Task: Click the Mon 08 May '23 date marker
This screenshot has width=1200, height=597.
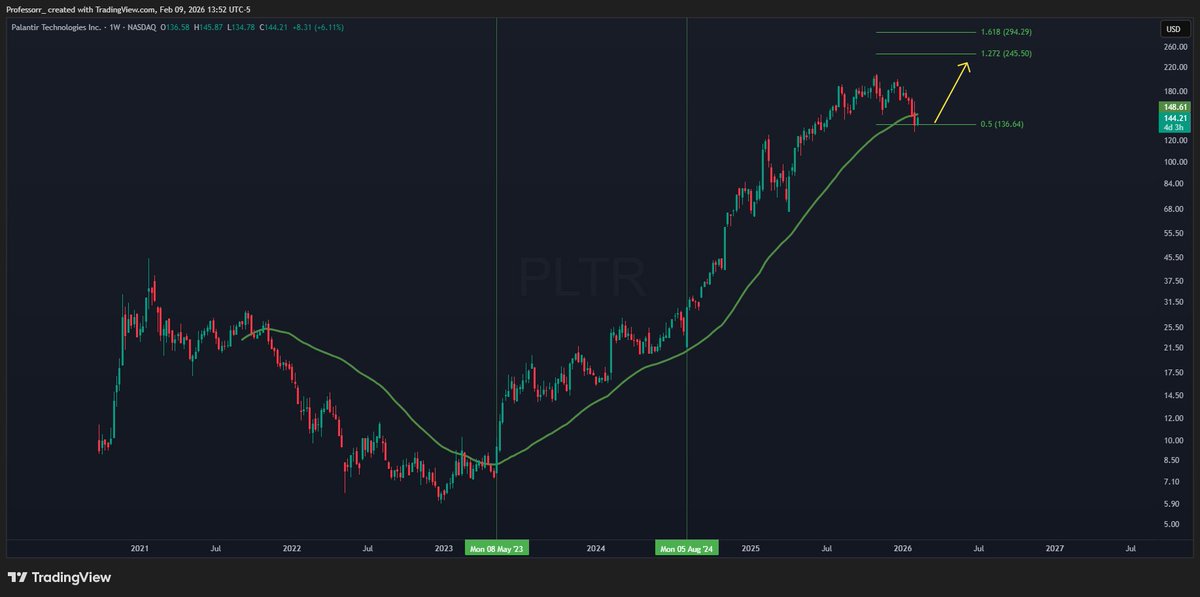Action: click(496, 549)
